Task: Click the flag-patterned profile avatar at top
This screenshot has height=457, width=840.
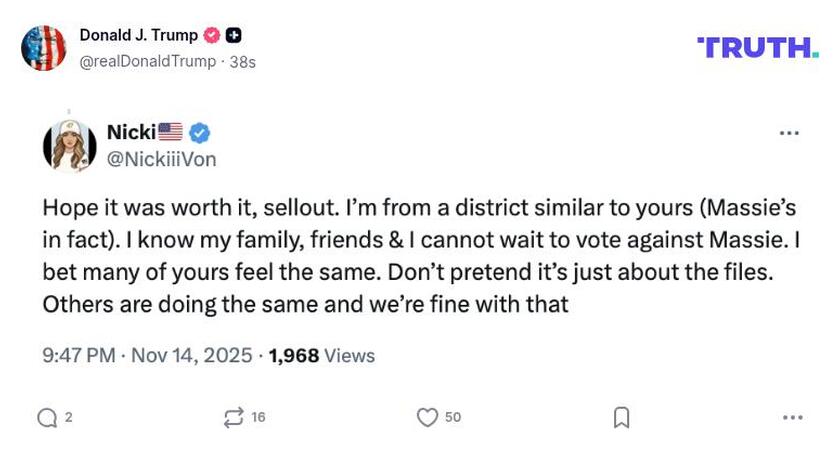Action: (x=44, y=48)
